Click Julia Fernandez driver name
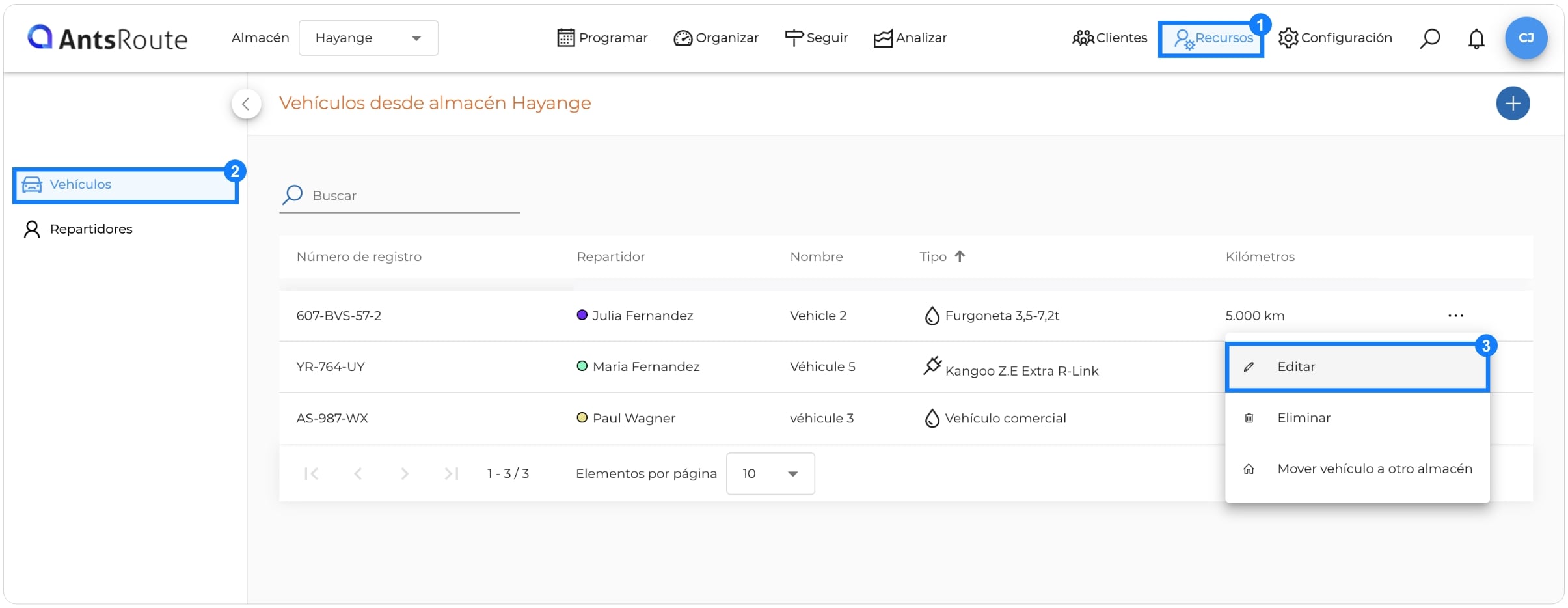The image size is (1568, 608). point(643,316)
